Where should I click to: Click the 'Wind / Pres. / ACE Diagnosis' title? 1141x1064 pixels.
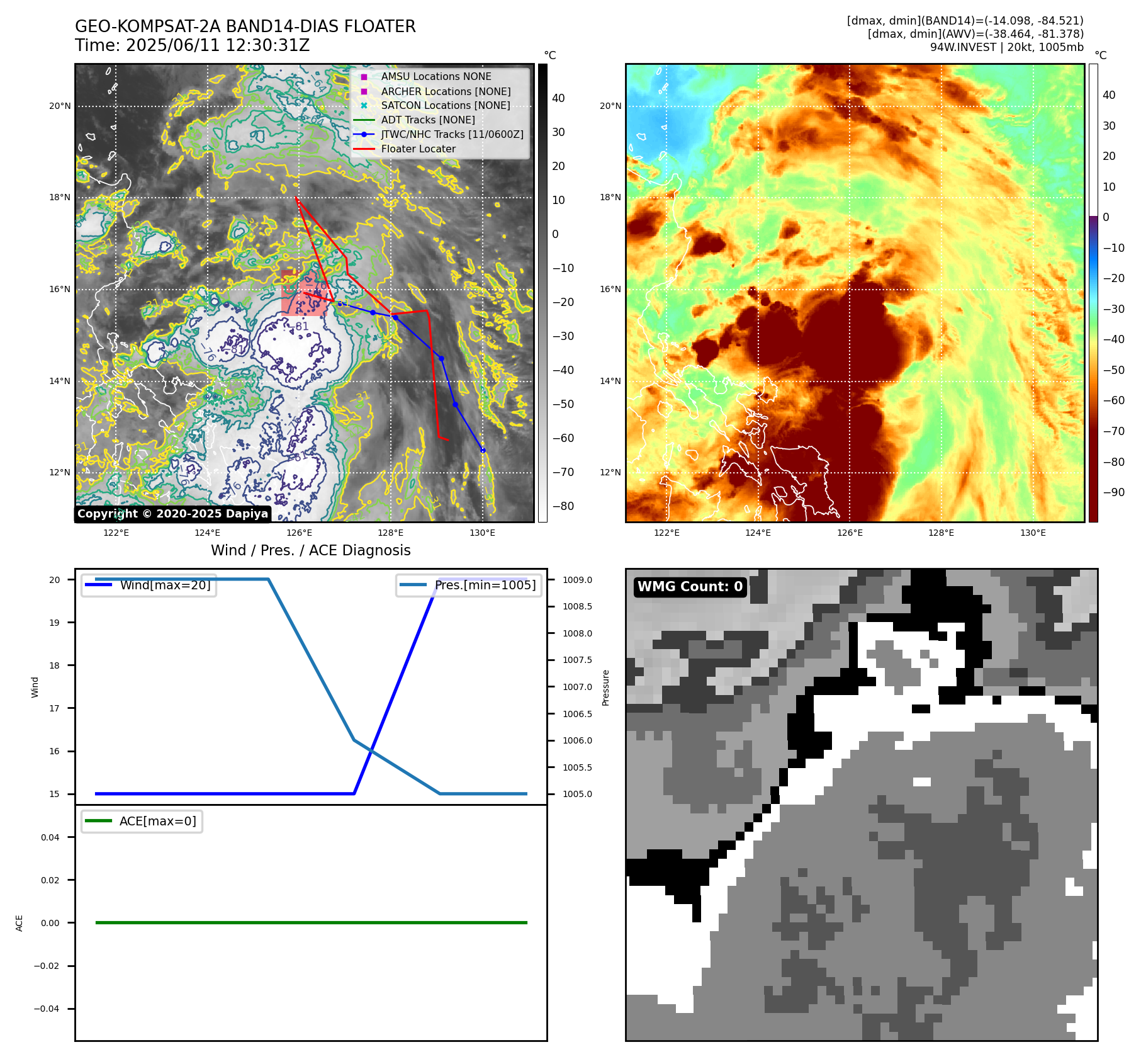click(311, 550)
